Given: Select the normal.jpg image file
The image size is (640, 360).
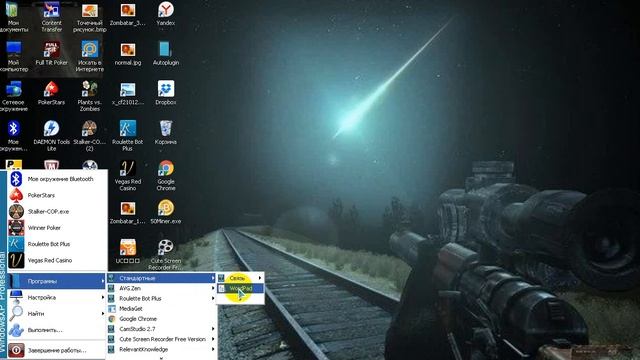Looking at the screenshot, I should tap(128, 53).
